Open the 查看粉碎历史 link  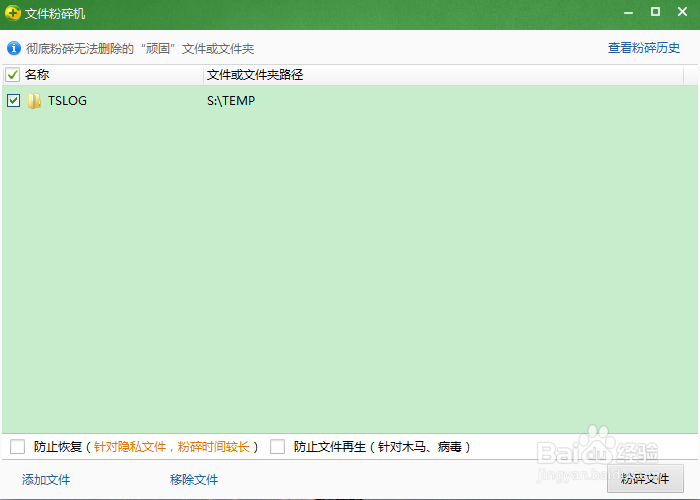pyautogui.click(x=644, y=48)
